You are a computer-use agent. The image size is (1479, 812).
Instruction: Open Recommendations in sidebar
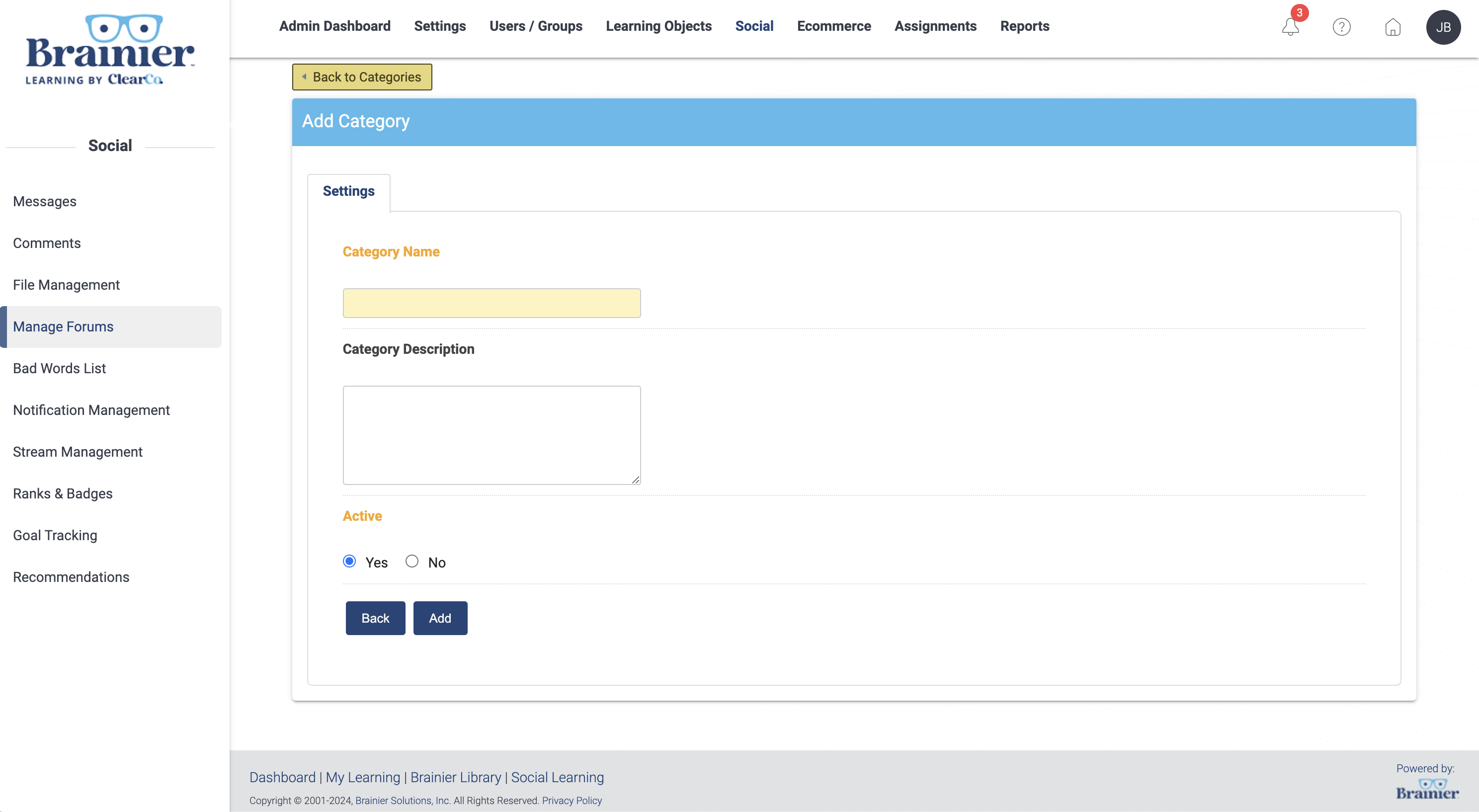(x=71, y=577)
